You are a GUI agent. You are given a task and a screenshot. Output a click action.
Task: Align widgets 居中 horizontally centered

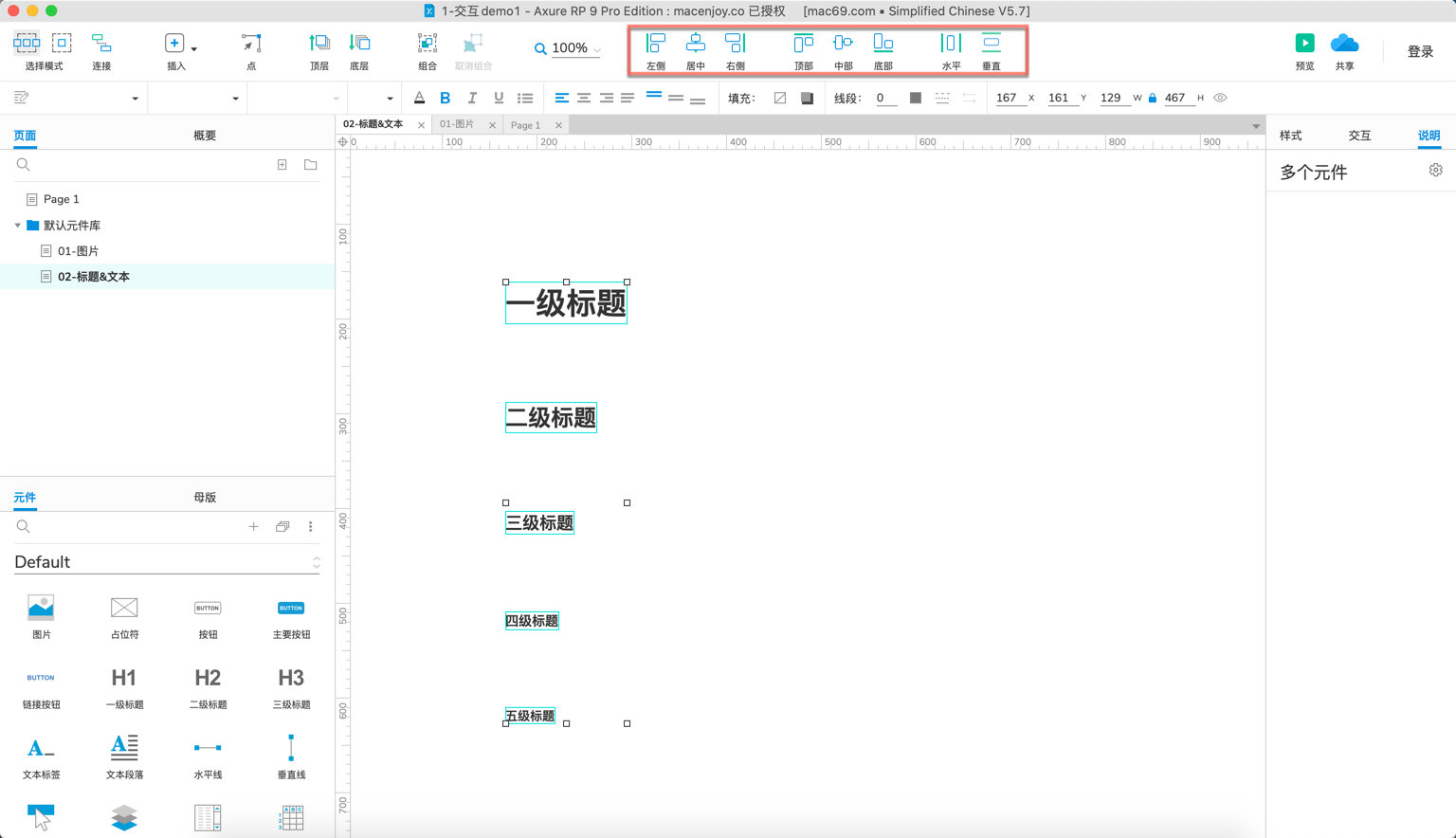tap(696, 51)
